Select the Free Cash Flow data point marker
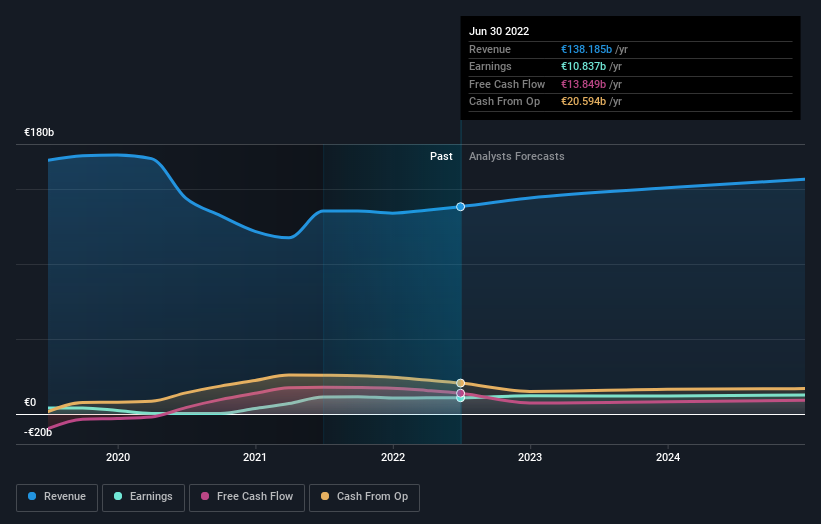This screenshot has height=524, width=821. (x=460, y=393)
